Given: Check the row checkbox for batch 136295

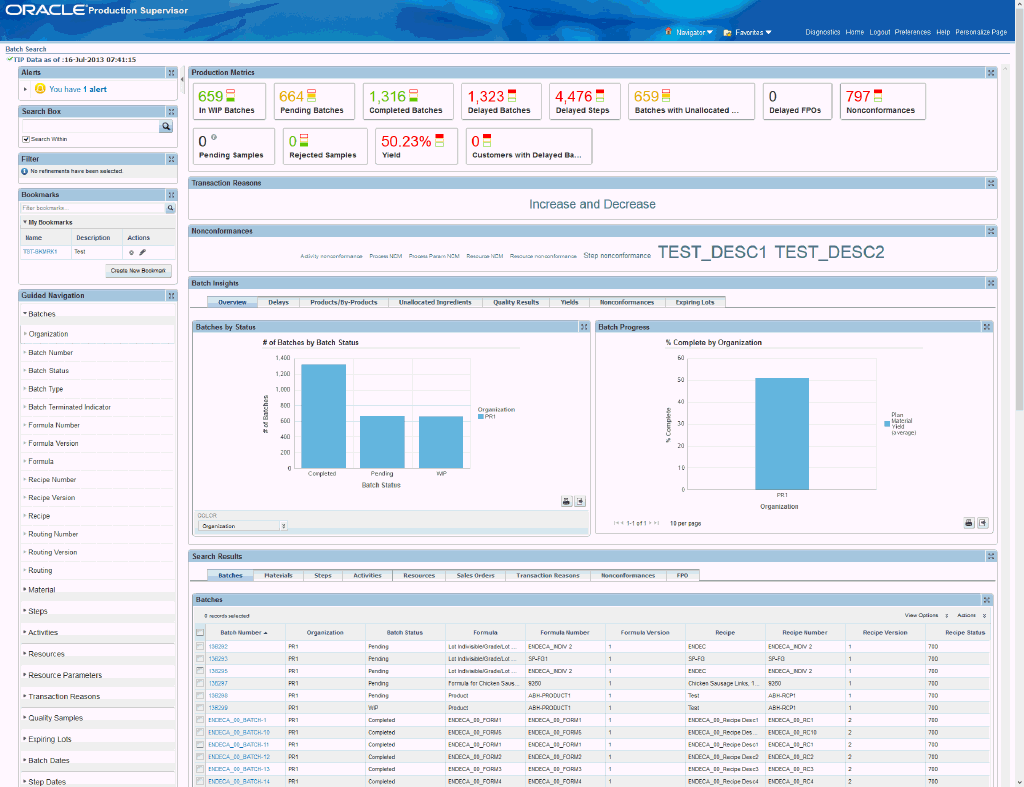Looking at the screenshot, I should [x=200, y=671].
